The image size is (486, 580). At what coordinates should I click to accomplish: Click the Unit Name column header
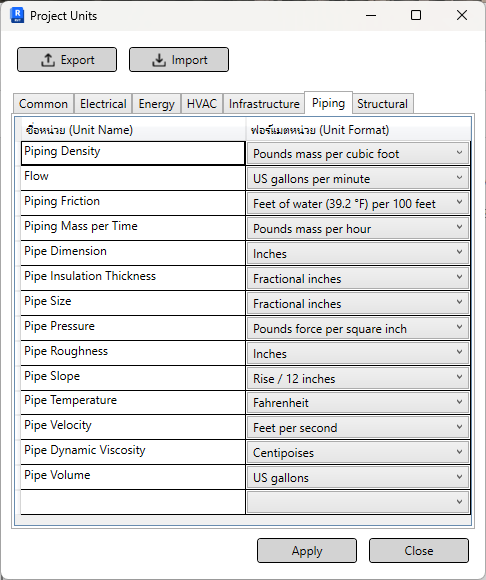click(x=134, y=129)
